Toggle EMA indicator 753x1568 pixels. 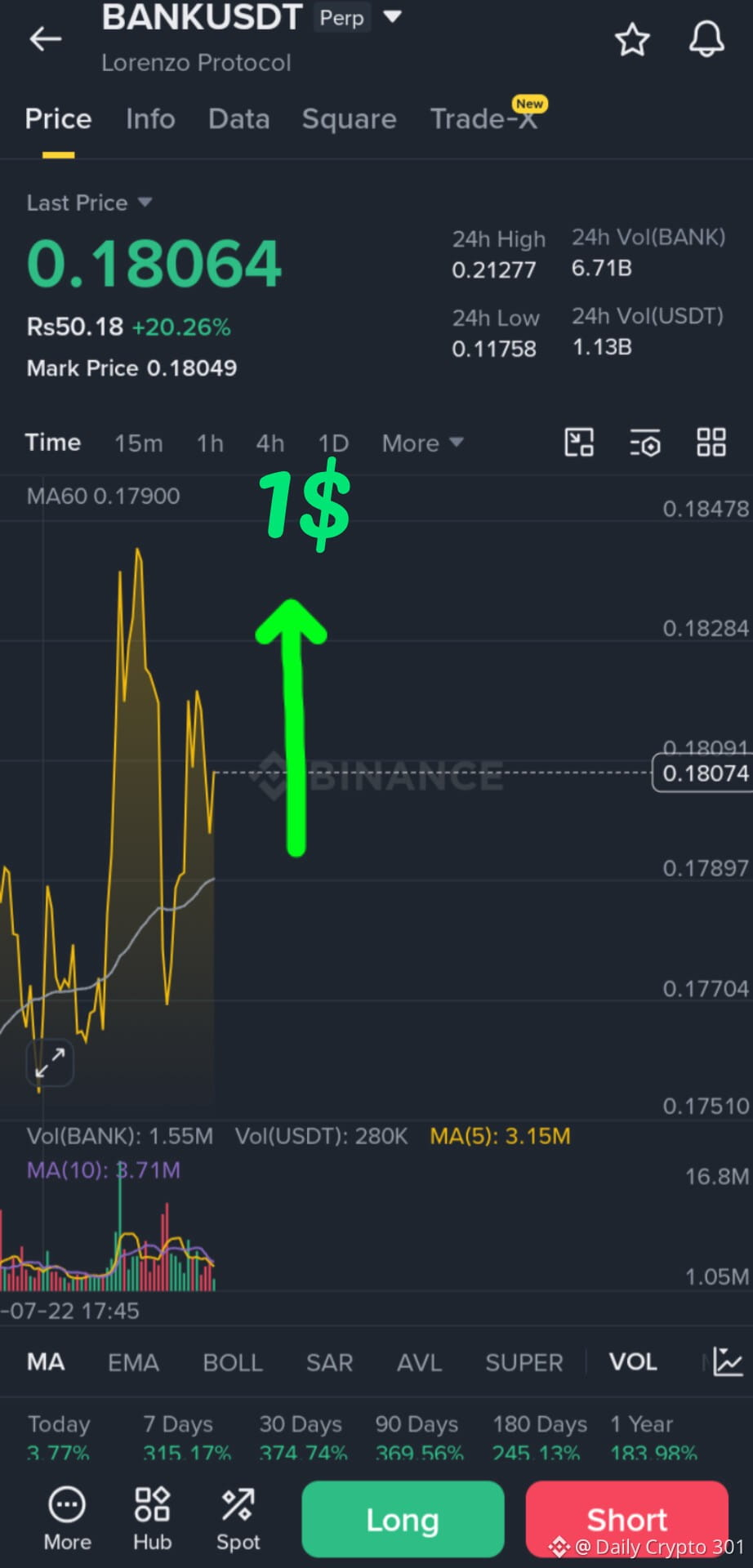(133, 1361)
